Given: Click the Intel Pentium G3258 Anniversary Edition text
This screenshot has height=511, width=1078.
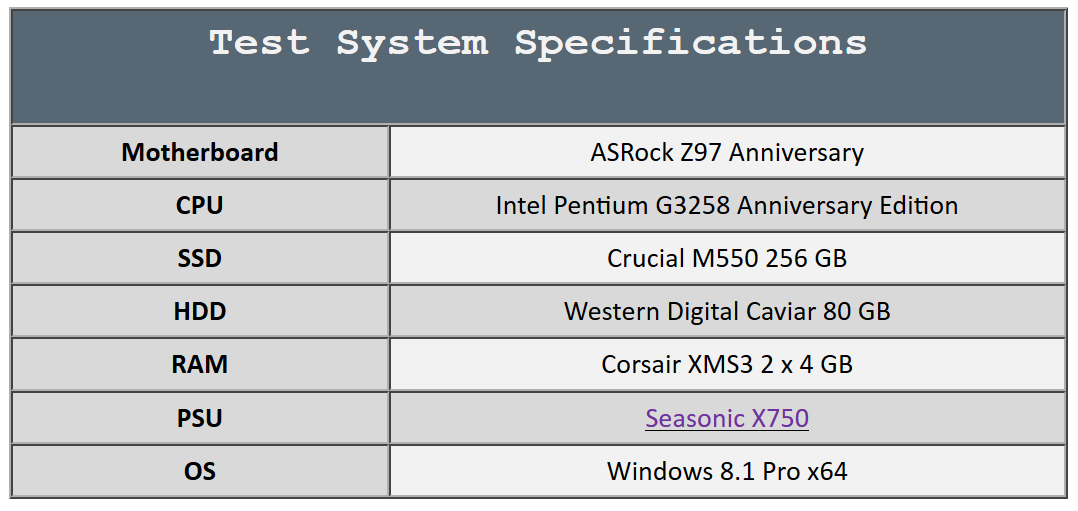Looking at the screenshot, I should tap(727, 205).
